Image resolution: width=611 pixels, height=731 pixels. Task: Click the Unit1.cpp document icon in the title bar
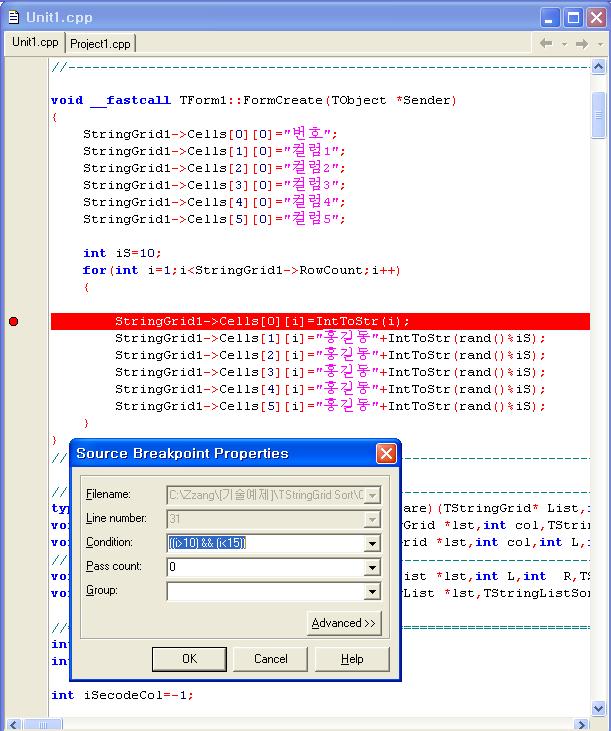(x=14, y=17)
